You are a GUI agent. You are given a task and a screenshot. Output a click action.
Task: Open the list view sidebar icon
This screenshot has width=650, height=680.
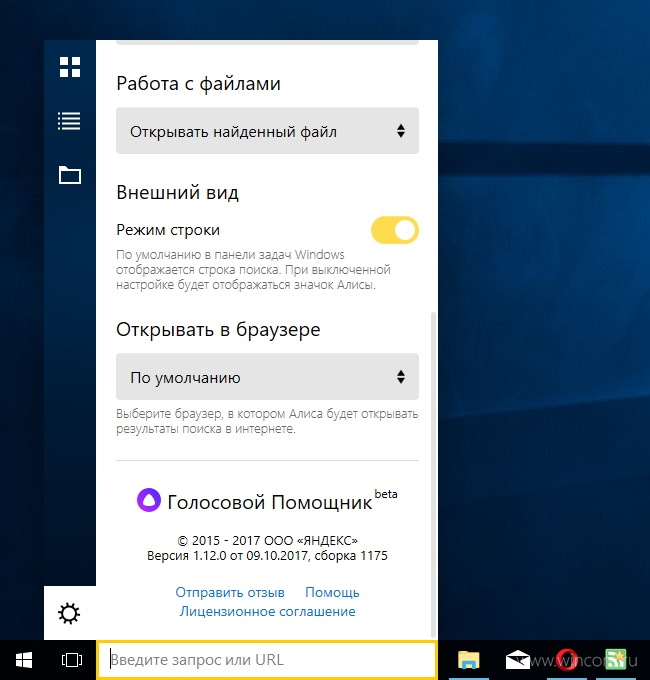(x=69, y=121)
